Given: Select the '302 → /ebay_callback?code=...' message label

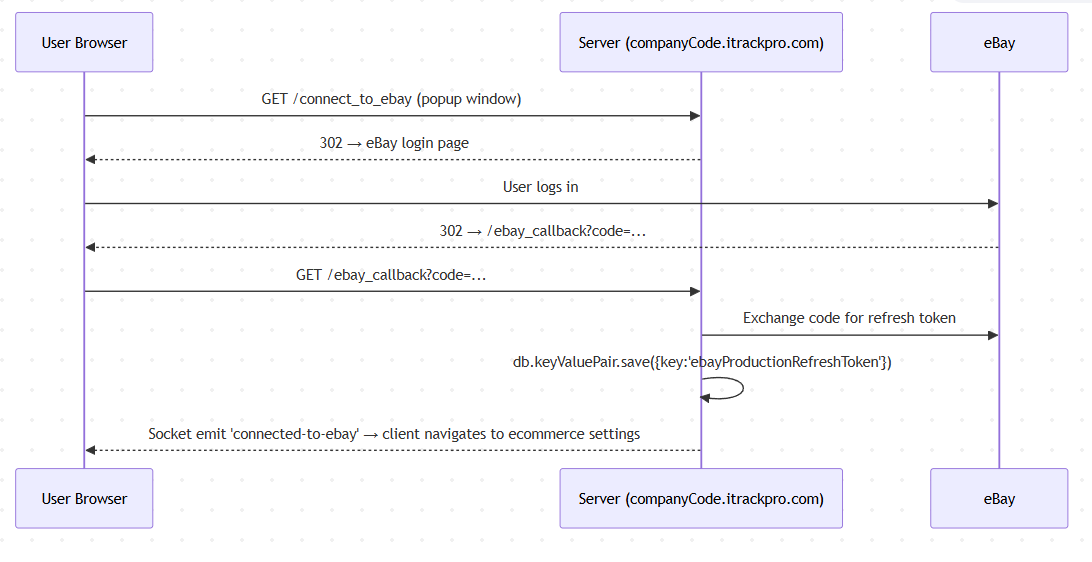Looking at the screenshot, I should tap(542, 231).
